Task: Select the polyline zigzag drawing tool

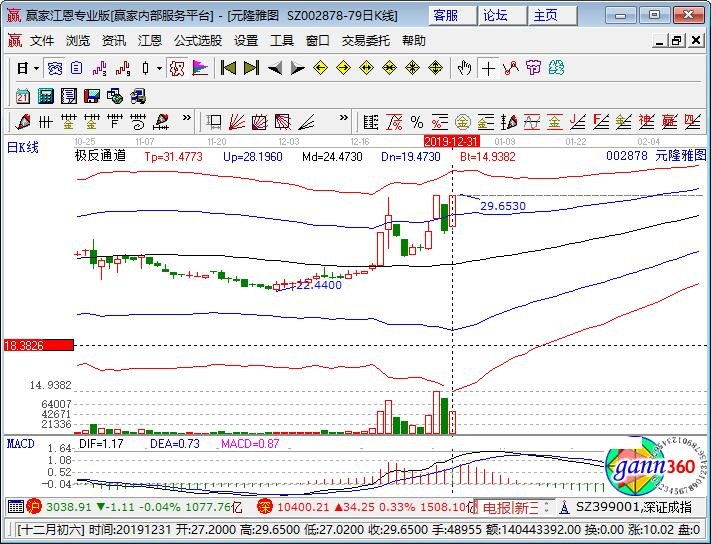Action: pyautogui.click(x=511, y=68)
